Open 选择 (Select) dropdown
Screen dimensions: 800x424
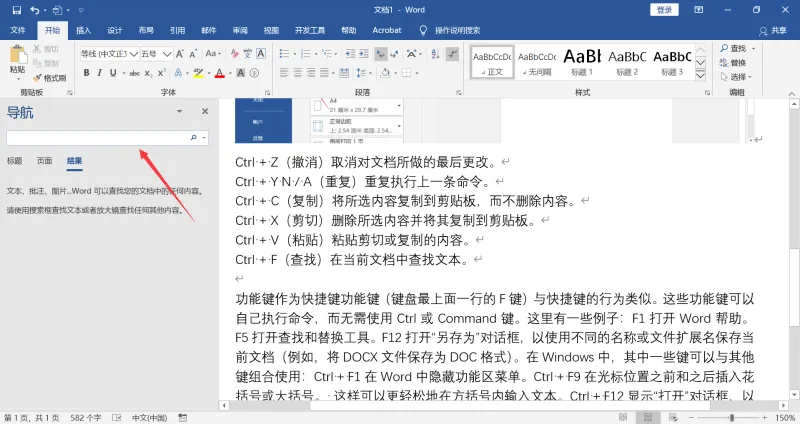(x=736, y=77)
